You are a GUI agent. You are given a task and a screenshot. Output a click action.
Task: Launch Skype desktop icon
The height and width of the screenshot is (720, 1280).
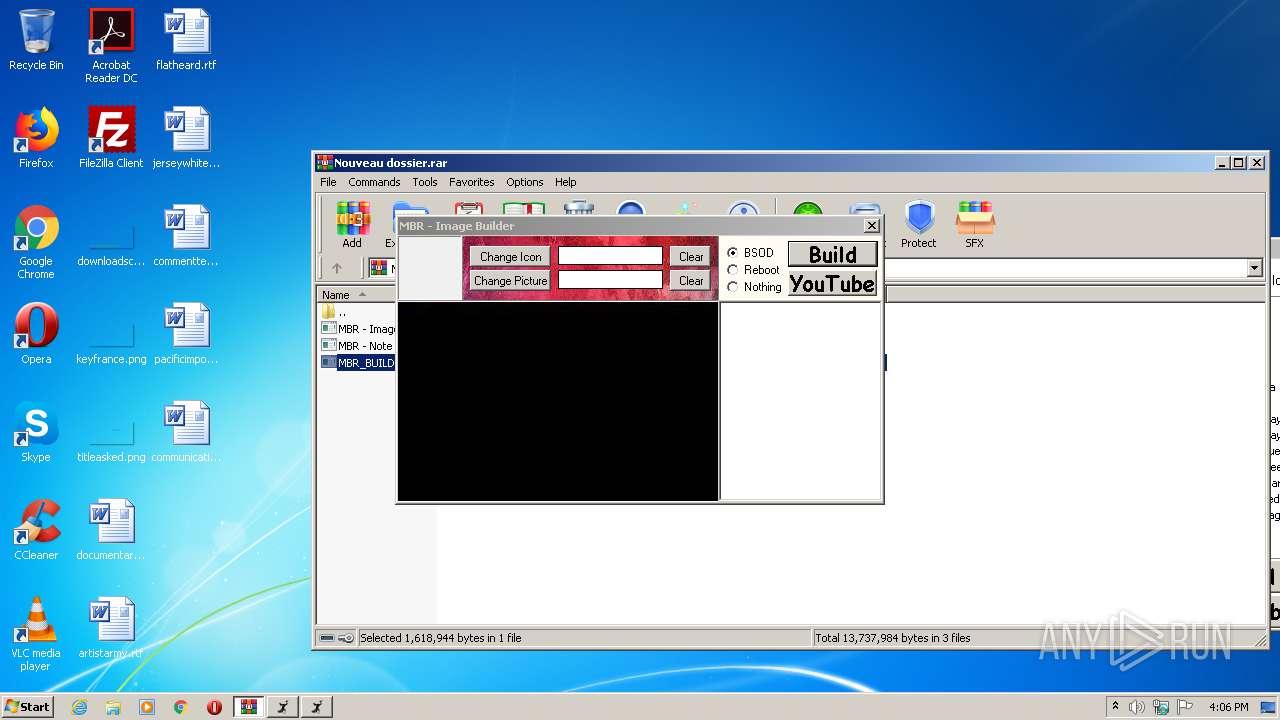(36, 433)
